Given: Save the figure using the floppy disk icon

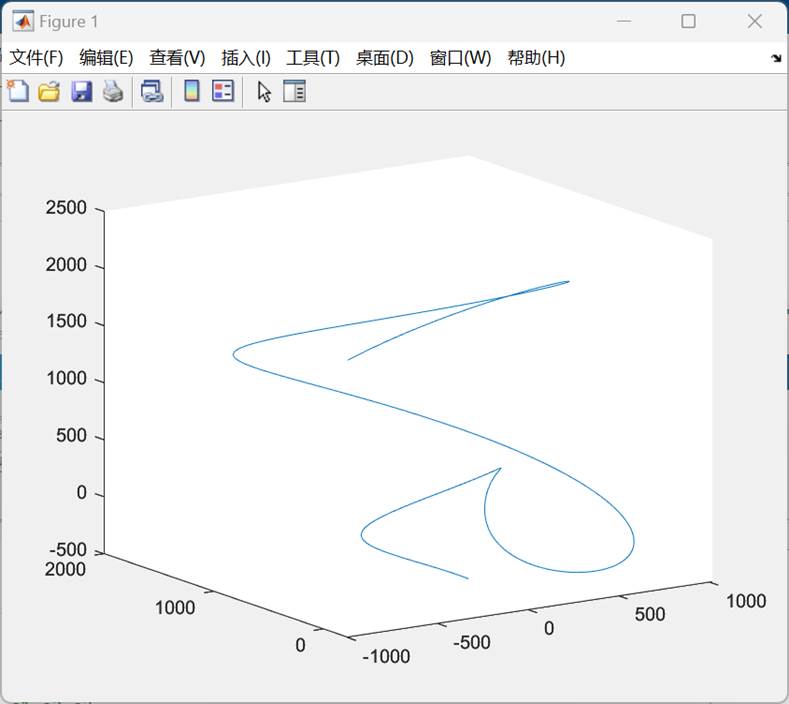Looking at the screenshot, I should (81, 92).
